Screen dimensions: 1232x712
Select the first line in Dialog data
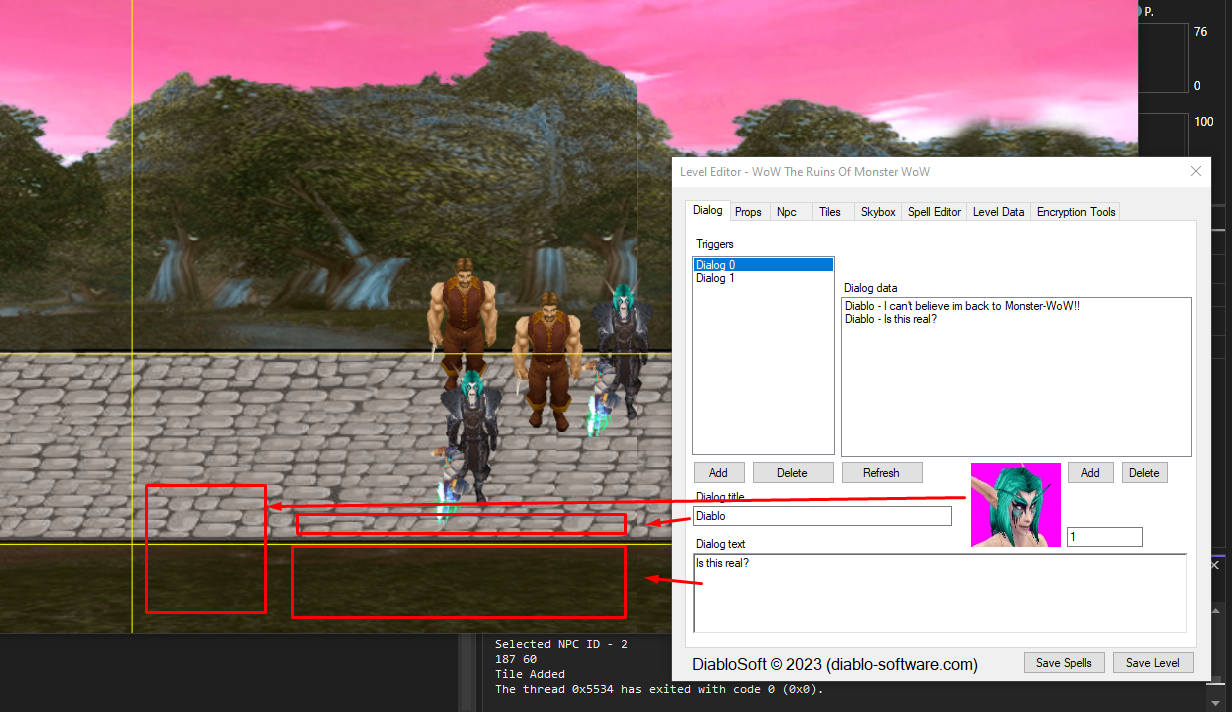pyautogui.click(x=962, y=306)
